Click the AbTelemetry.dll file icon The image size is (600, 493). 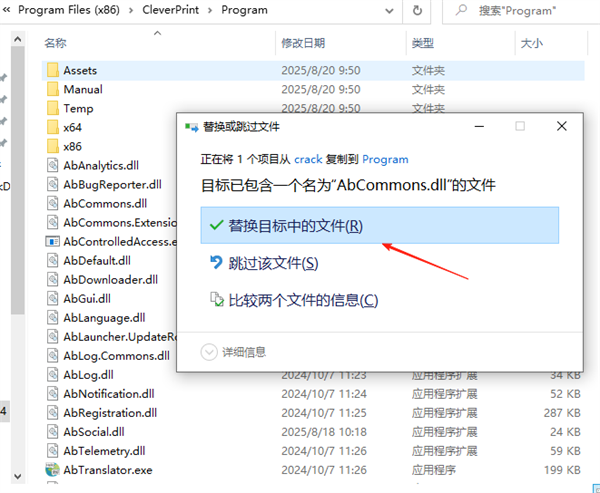(52, 451)
